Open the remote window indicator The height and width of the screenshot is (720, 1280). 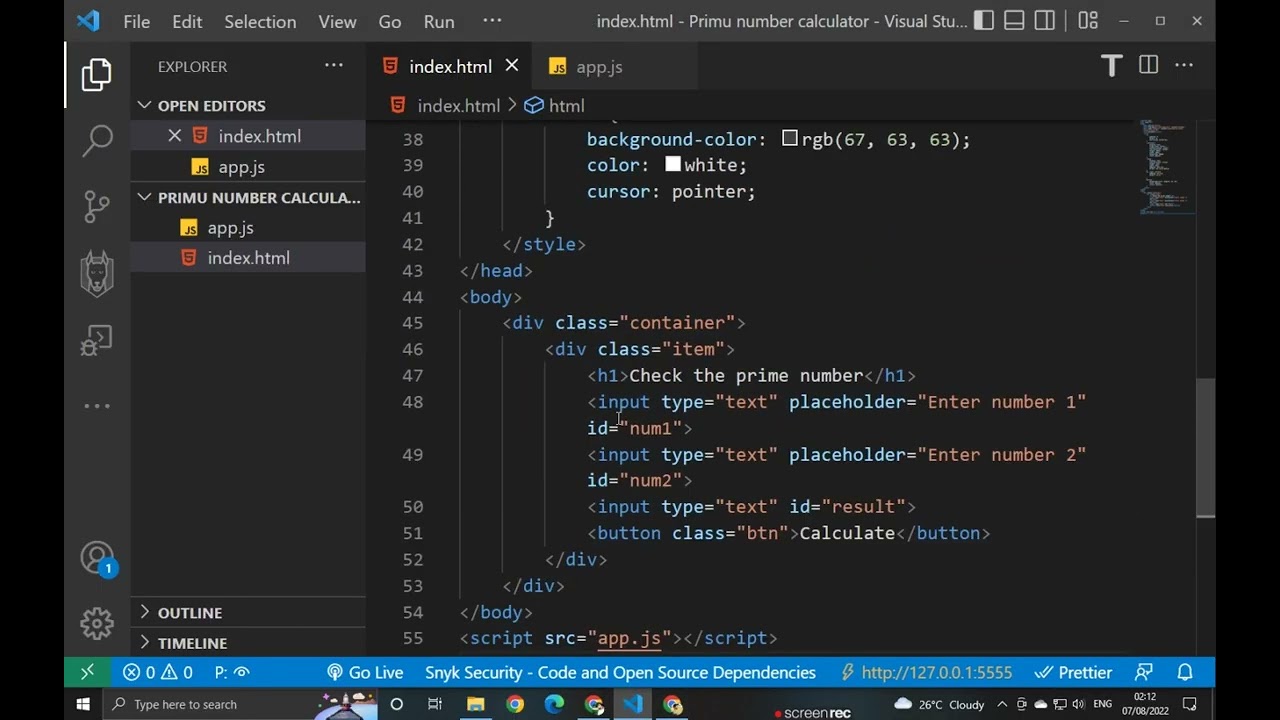87,673
